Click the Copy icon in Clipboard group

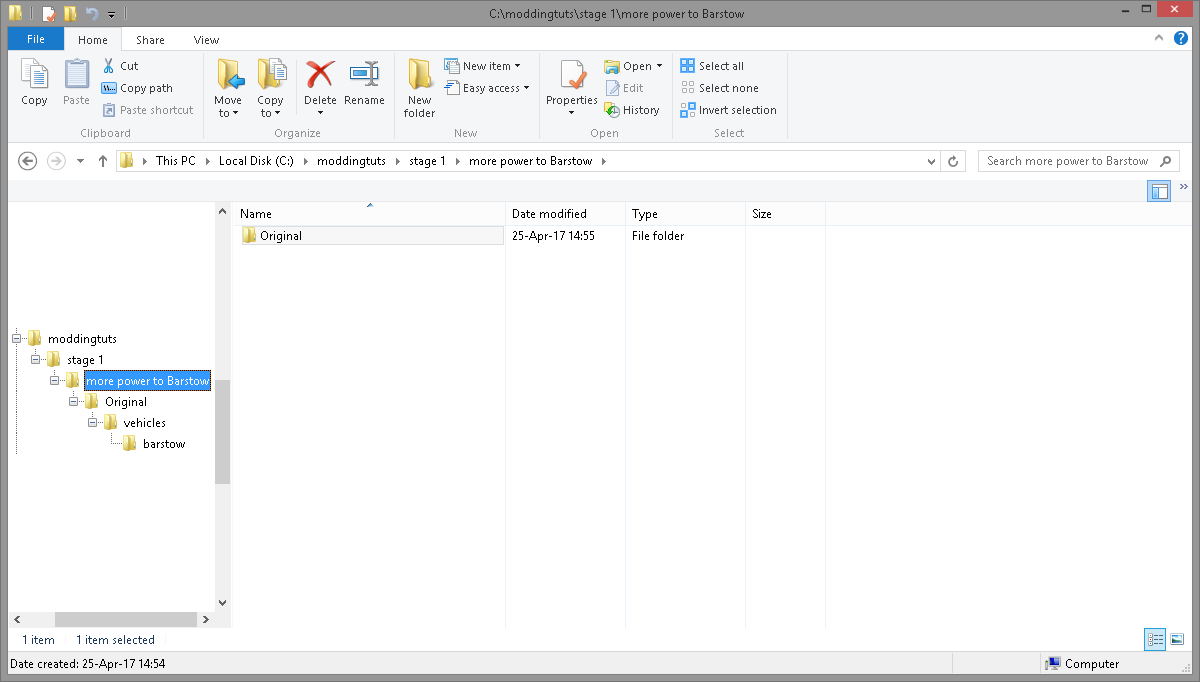click(x=34, y=83)
